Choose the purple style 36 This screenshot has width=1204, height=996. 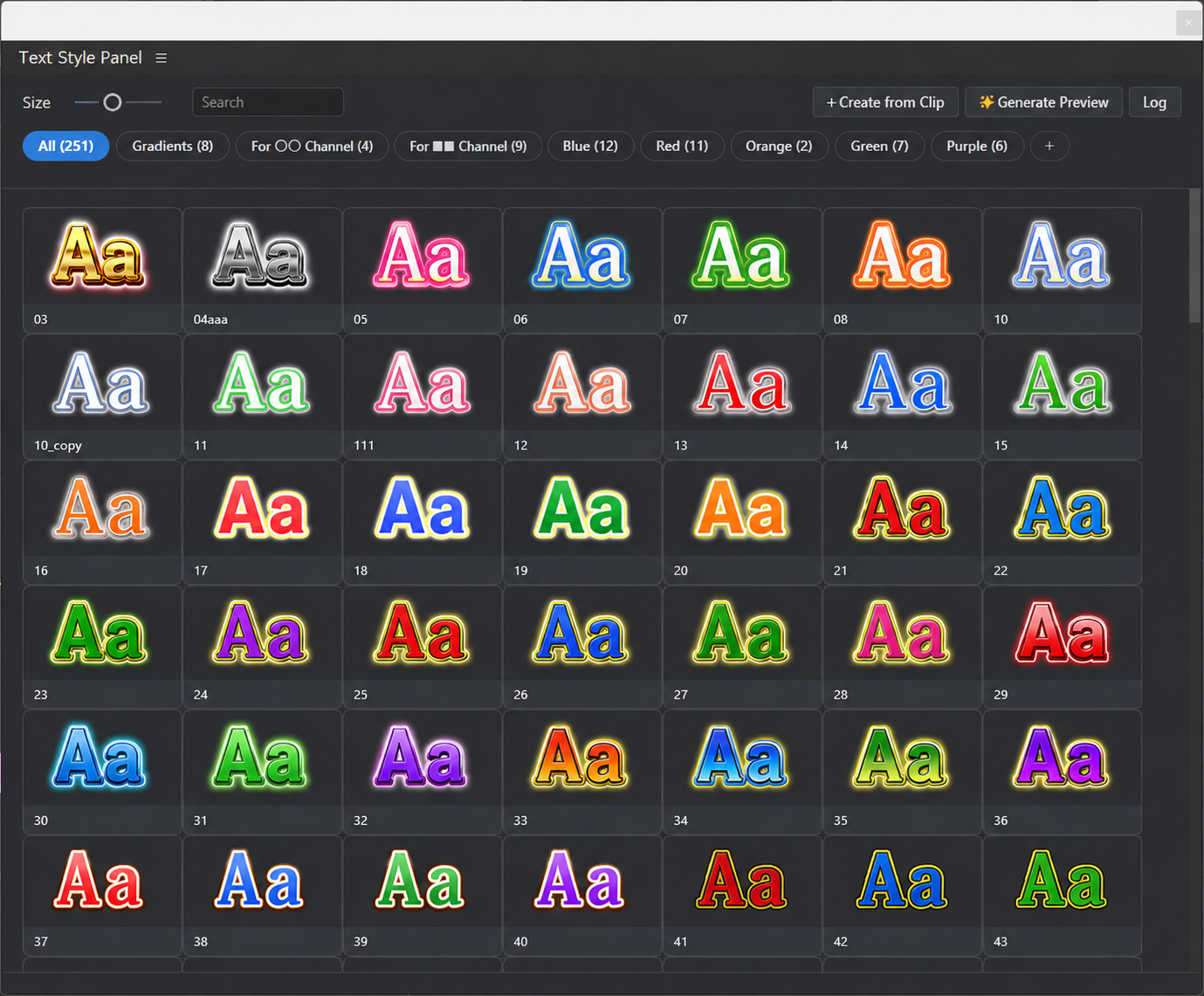1063,773
